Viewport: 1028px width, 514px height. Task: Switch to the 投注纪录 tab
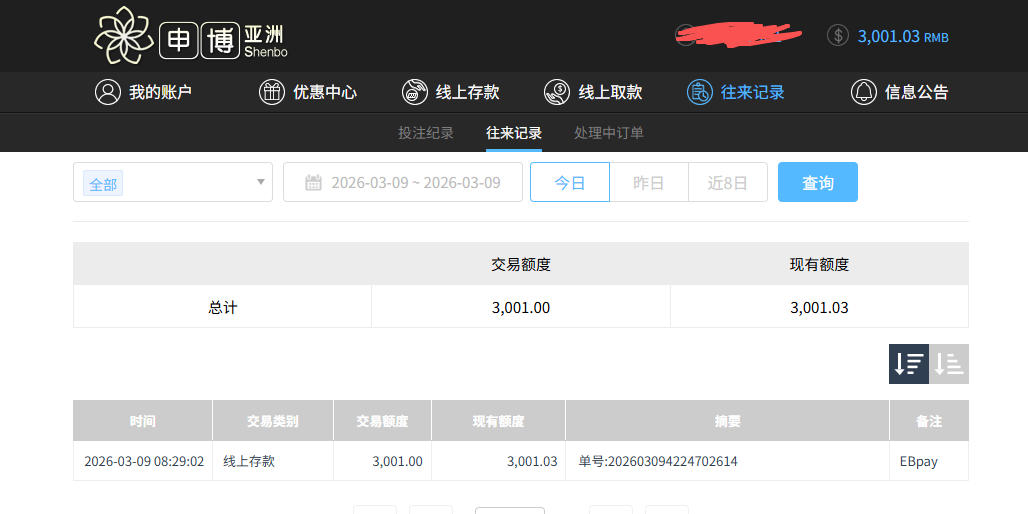click(x=426, y=133)
